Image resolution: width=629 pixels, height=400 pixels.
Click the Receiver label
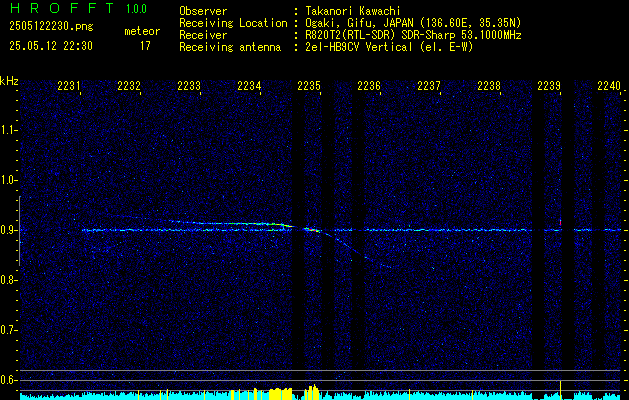coord(203,35)
